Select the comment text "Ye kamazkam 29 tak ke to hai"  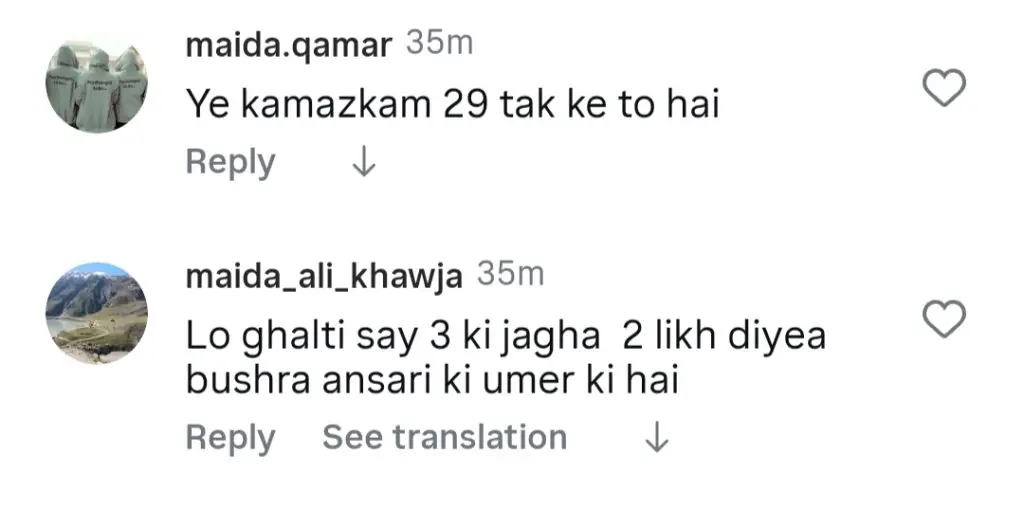[452, 104]
